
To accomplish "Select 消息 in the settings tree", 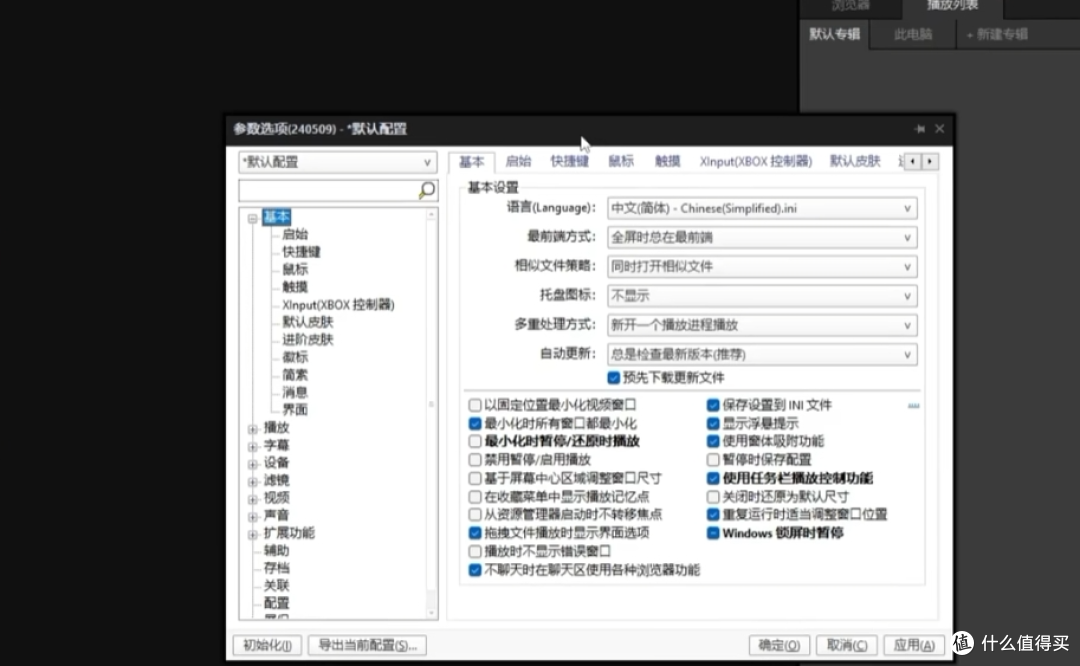I will tap(295, 393).
